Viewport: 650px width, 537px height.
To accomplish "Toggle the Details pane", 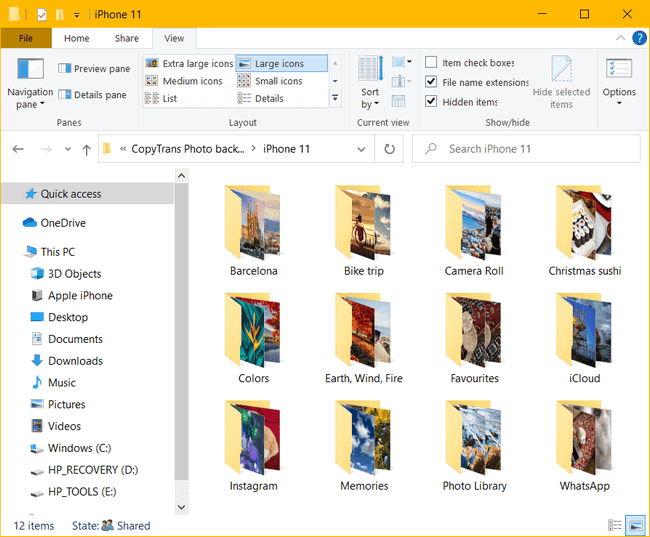I will (92, 95).
